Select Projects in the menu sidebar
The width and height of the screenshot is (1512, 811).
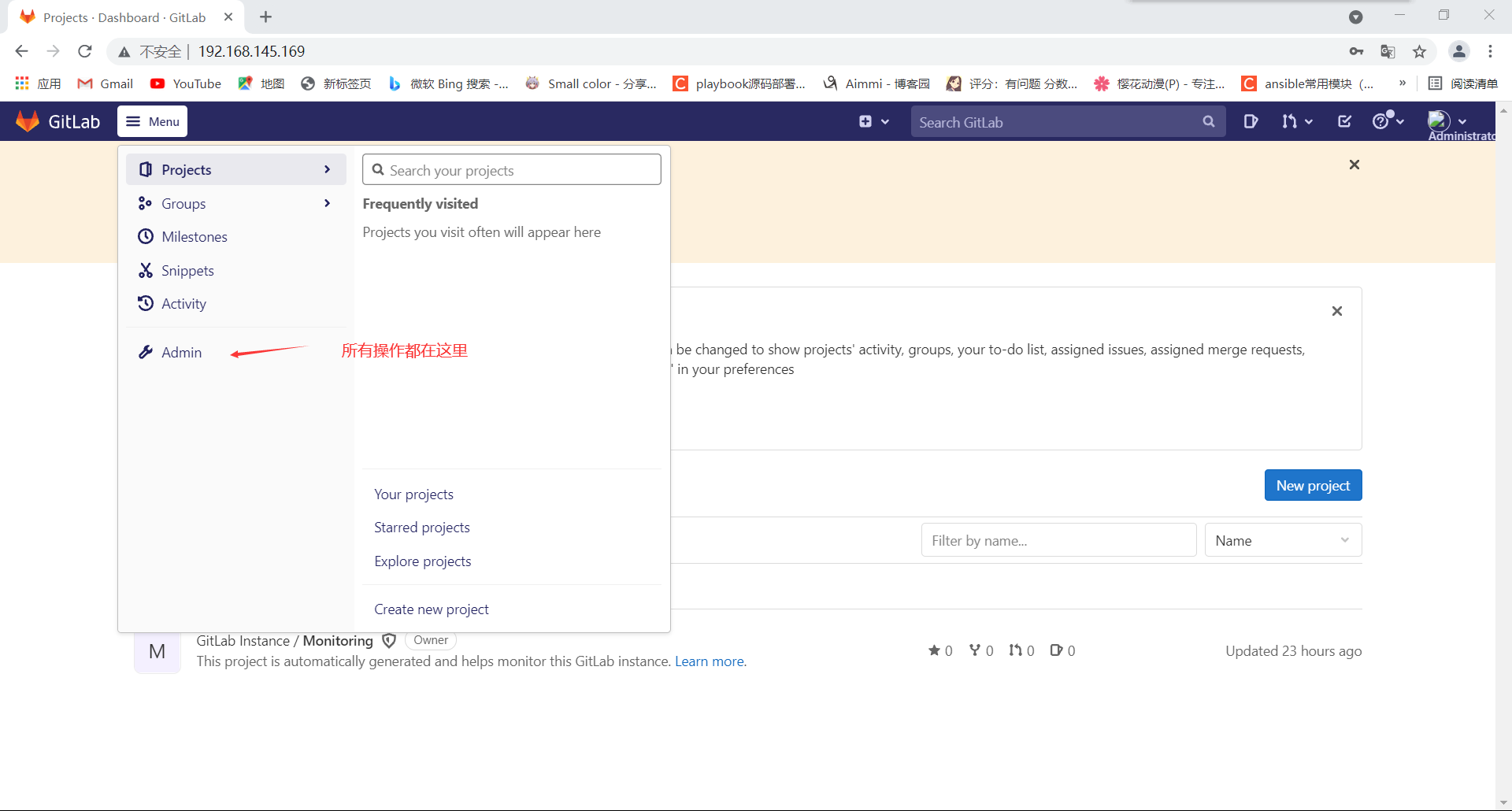click(236, 169)
